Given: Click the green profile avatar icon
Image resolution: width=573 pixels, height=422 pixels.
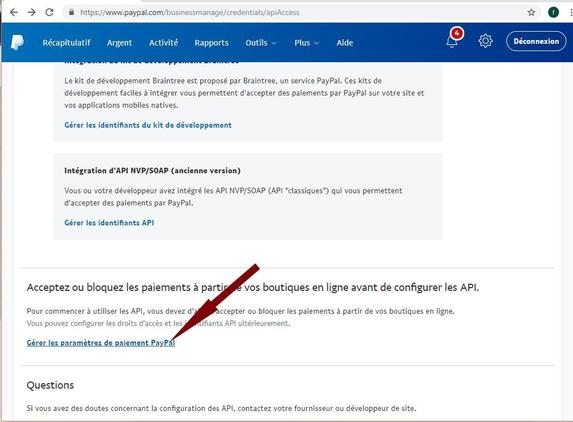Looking at the screenshot, I should (553, 12).
